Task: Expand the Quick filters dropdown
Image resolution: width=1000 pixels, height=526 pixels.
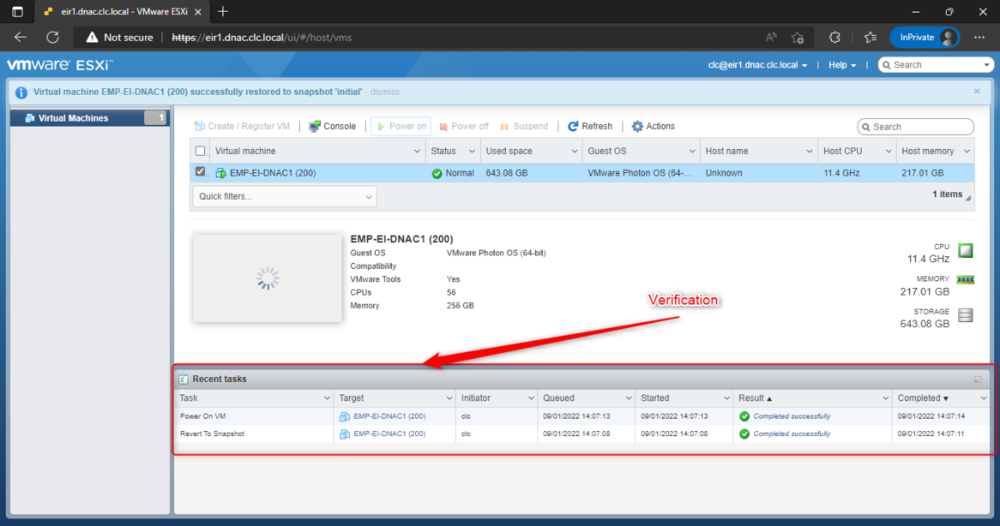Action: click(x=284, y=196)
